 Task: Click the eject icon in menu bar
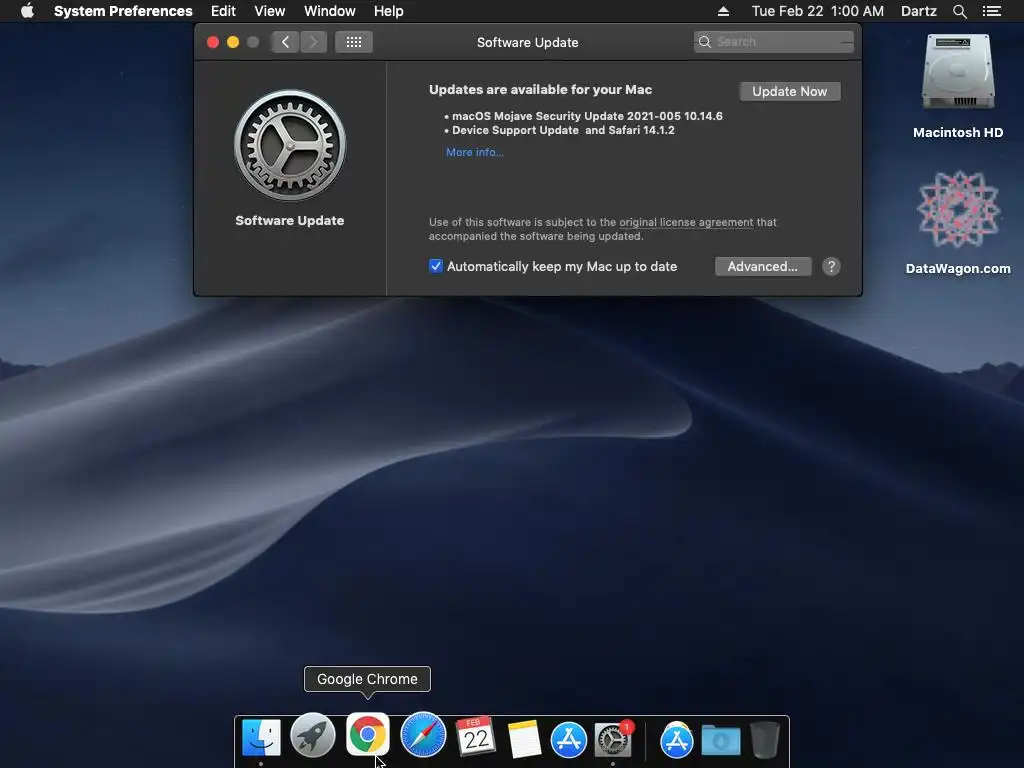coord(723,11)
